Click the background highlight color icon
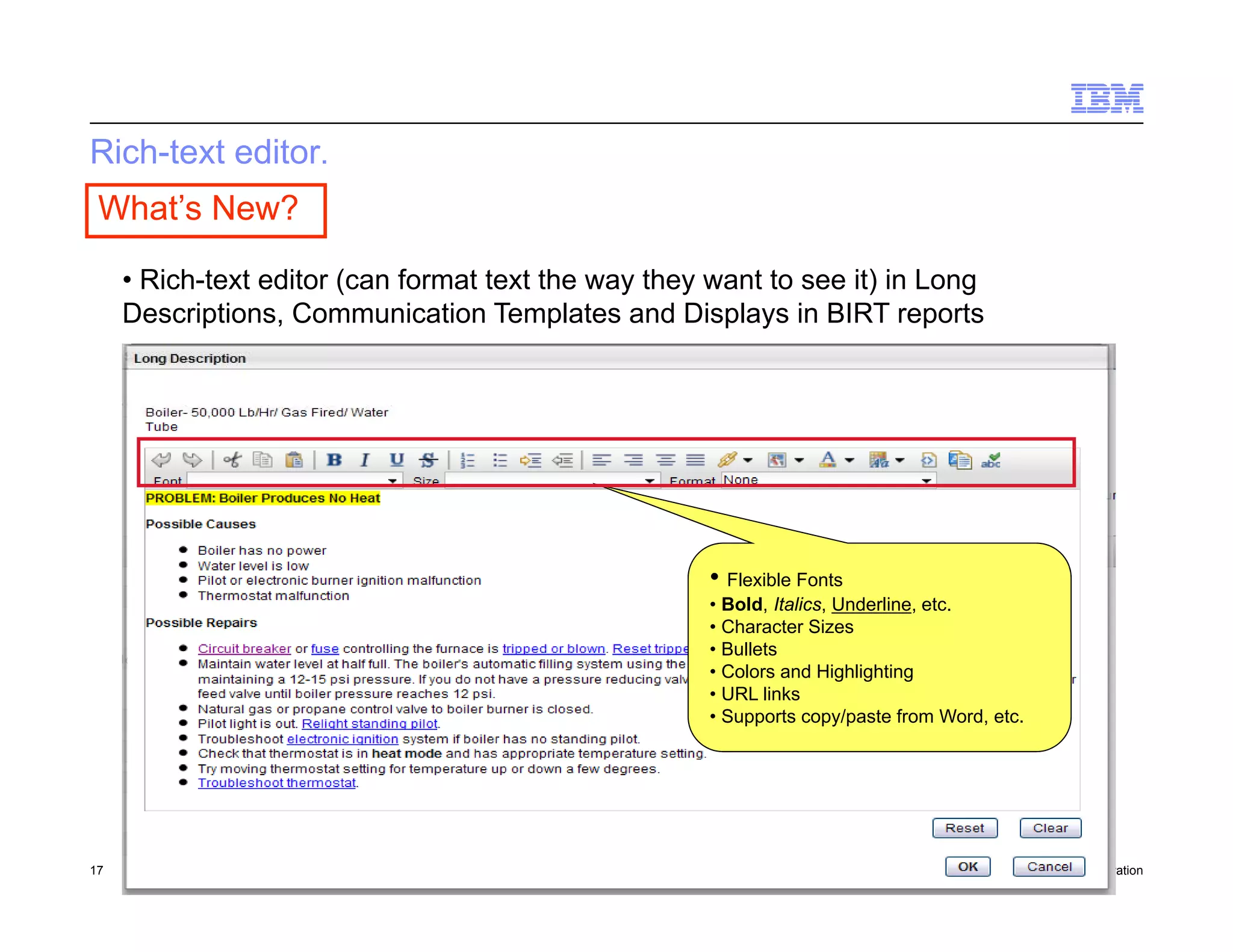1233x952 pixels. (878, 460)
